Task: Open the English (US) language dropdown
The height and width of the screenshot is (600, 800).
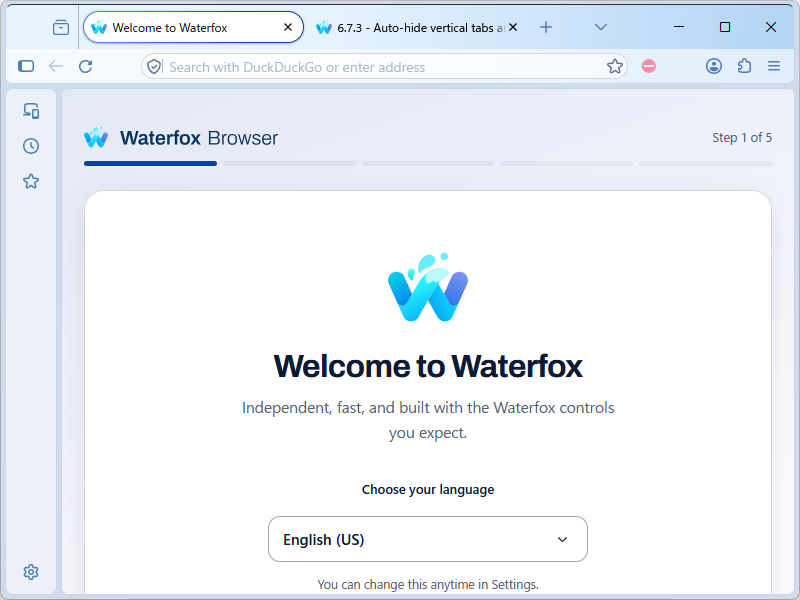Action: pos(428,539)
